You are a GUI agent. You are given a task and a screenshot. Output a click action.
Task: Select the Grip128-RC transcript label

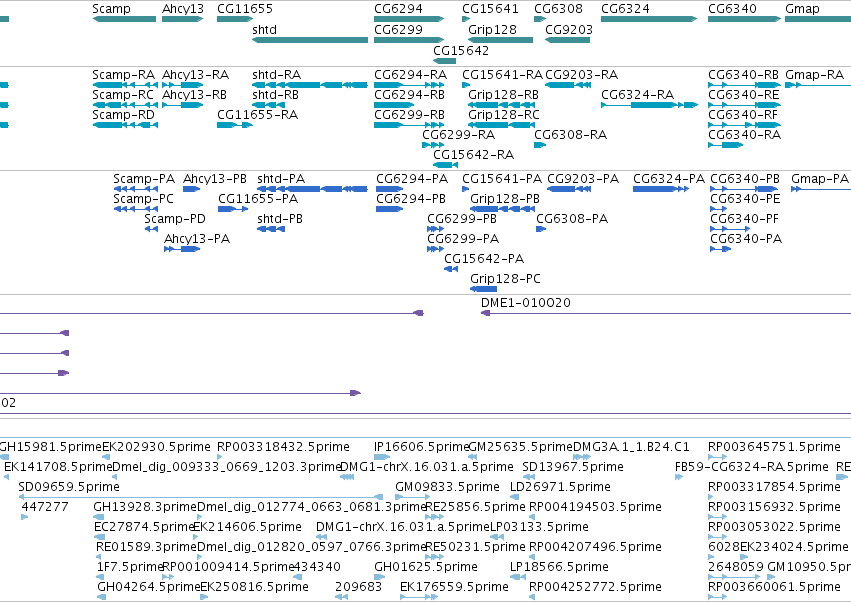504,115
